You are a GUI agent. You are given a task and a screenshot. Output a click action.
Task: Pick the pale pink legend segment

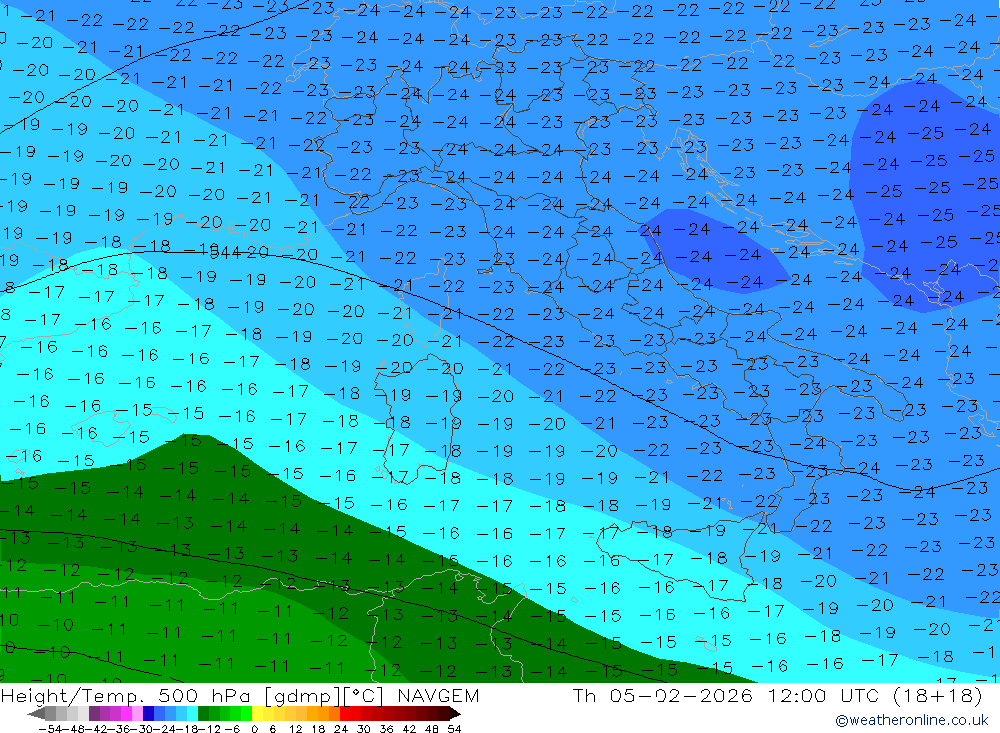(137, 713)
